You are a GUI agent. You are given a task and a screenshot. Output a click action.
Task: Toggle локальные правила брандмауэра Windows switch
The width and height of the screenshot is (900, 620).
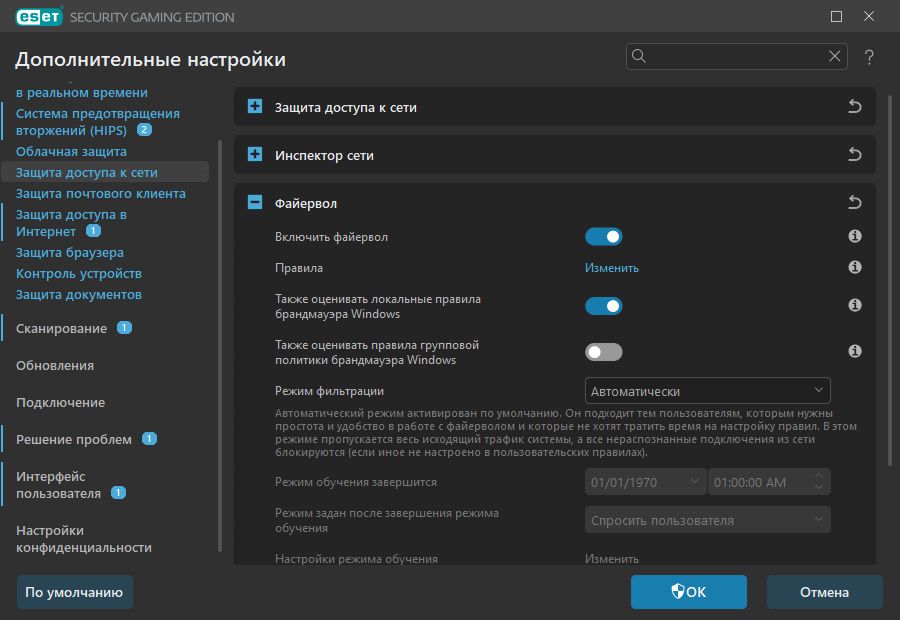point(603,306)
